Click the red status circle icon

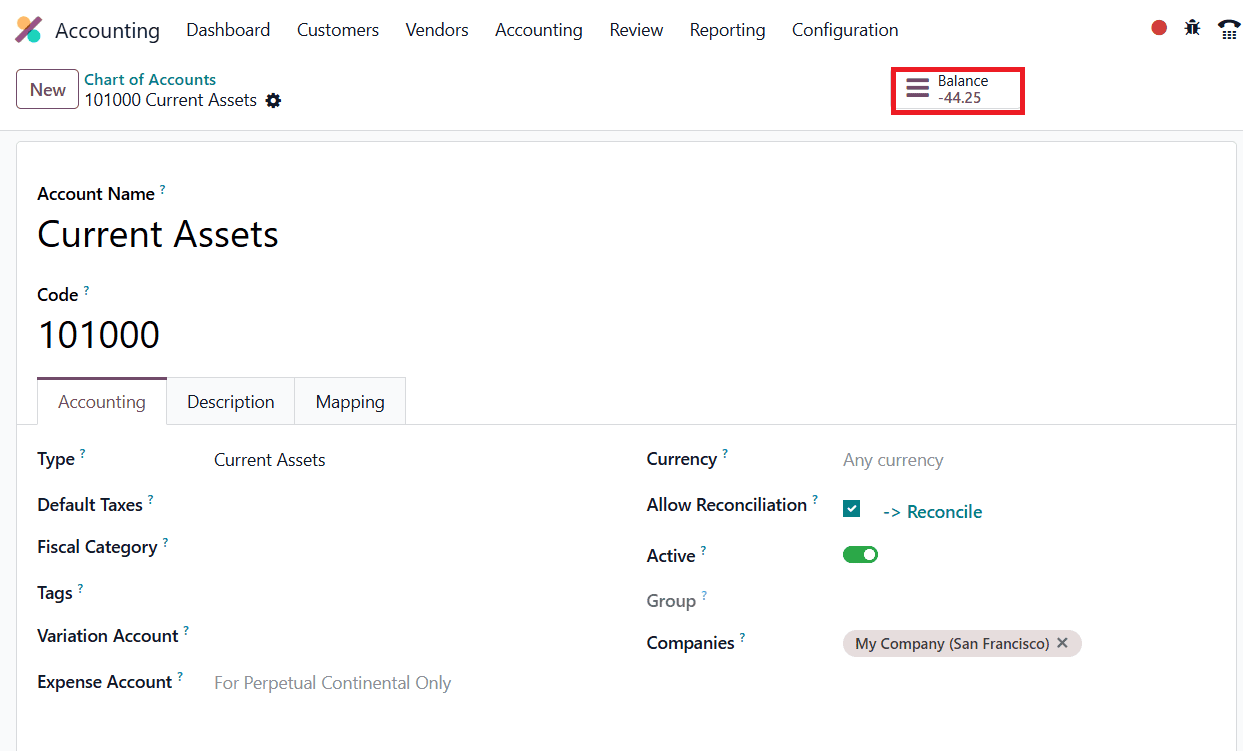[1158, 28]
